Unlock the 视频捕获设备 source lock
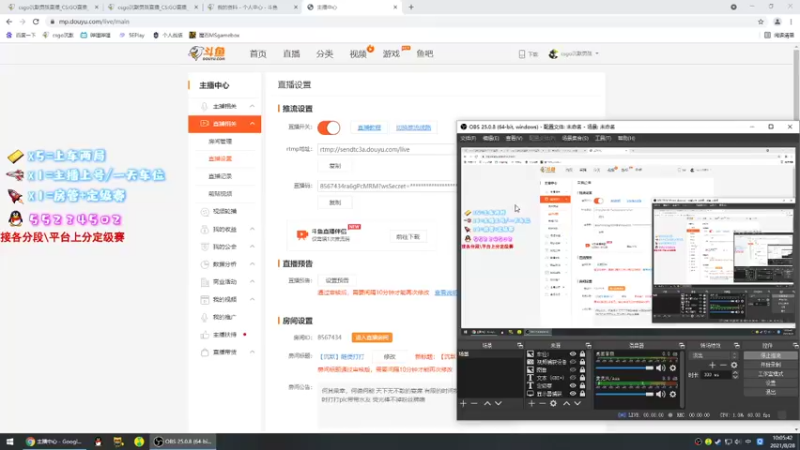 pyautogui.click(x=582, y=362)
